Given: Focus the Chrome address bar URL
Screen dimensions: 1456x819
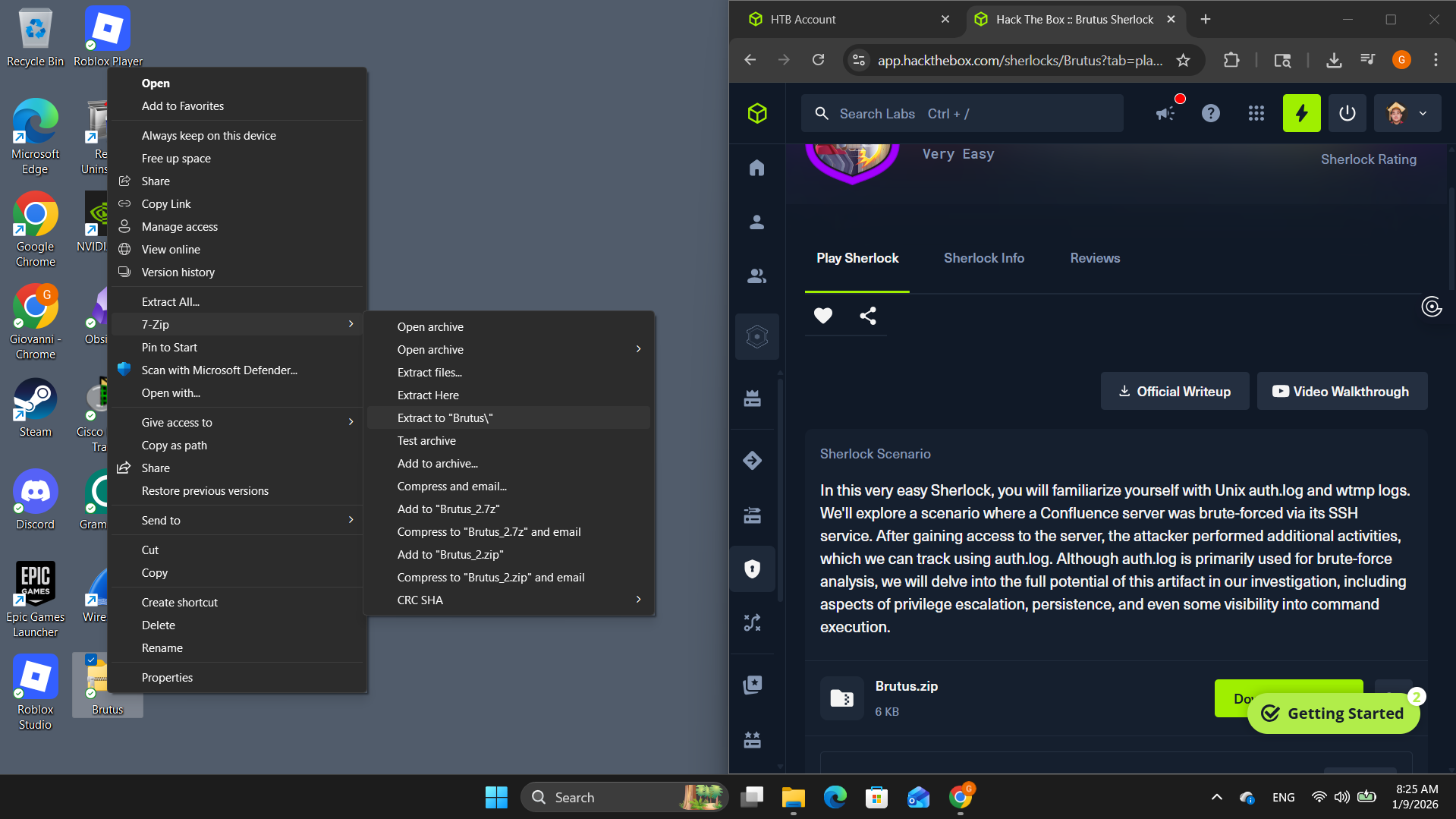Looking at the screenshot, I should point(1020,60).
